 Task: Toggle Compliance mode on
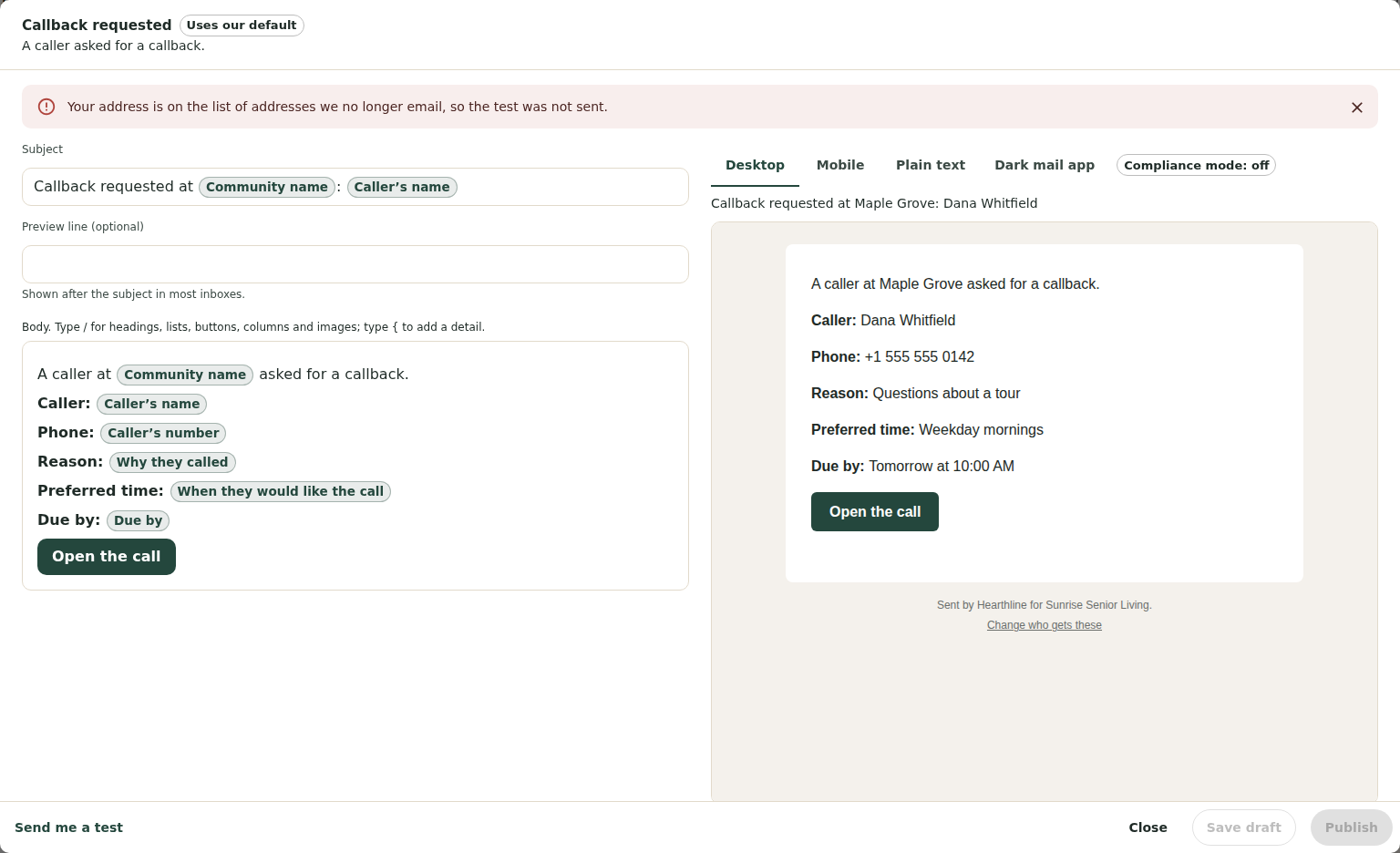pos(1196,165)
